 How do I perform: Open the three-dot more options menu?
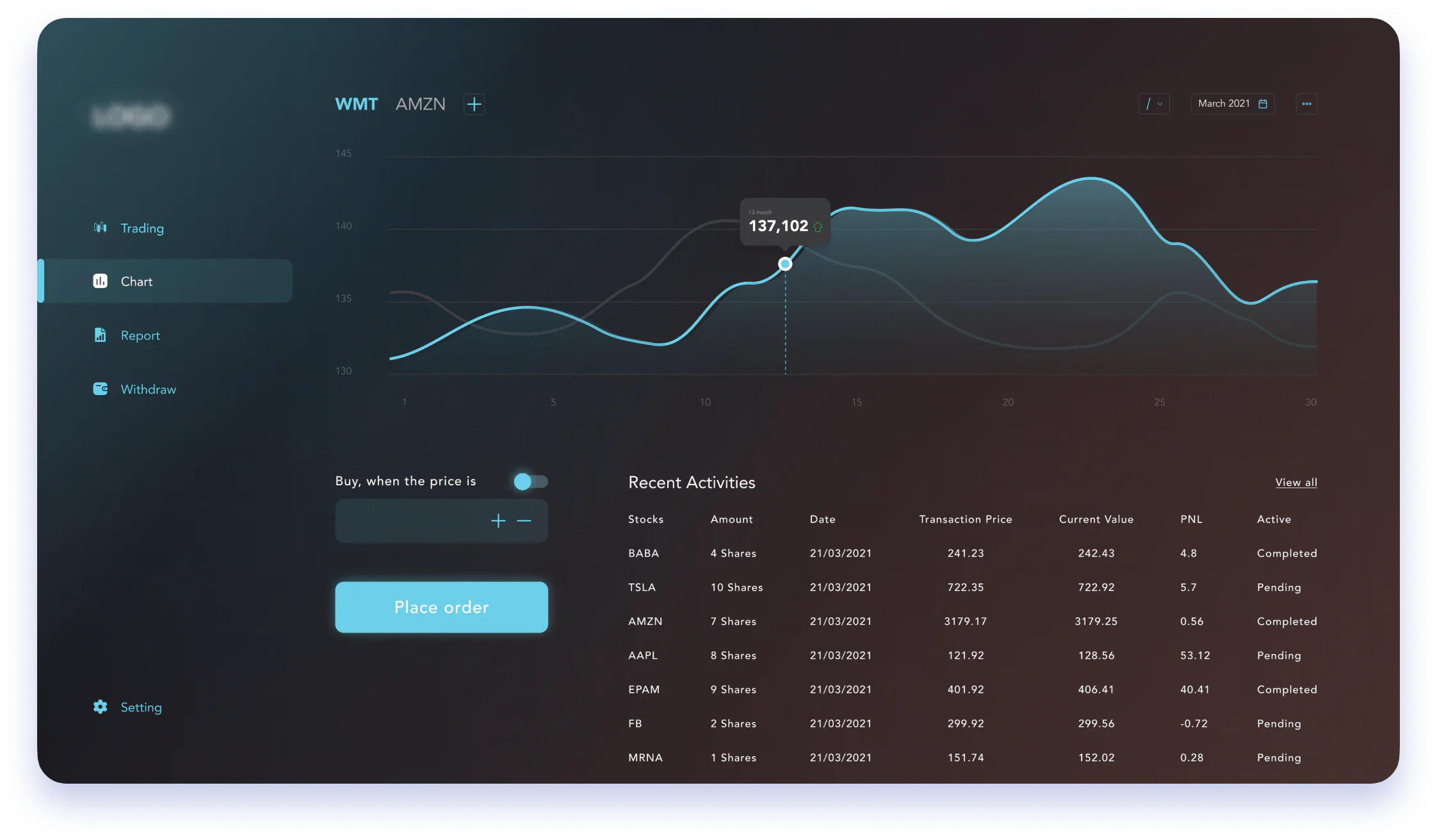[x=1306, y=104]
